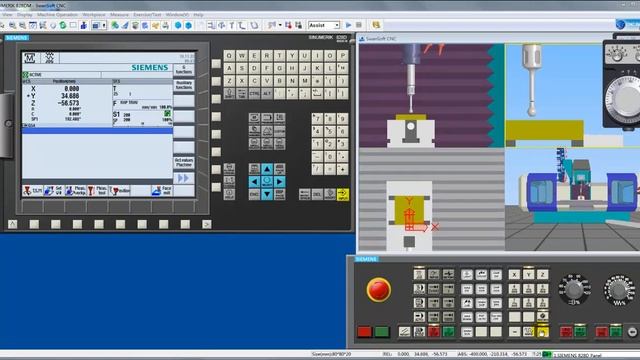Click the red cycle stop key

point(434,332)
